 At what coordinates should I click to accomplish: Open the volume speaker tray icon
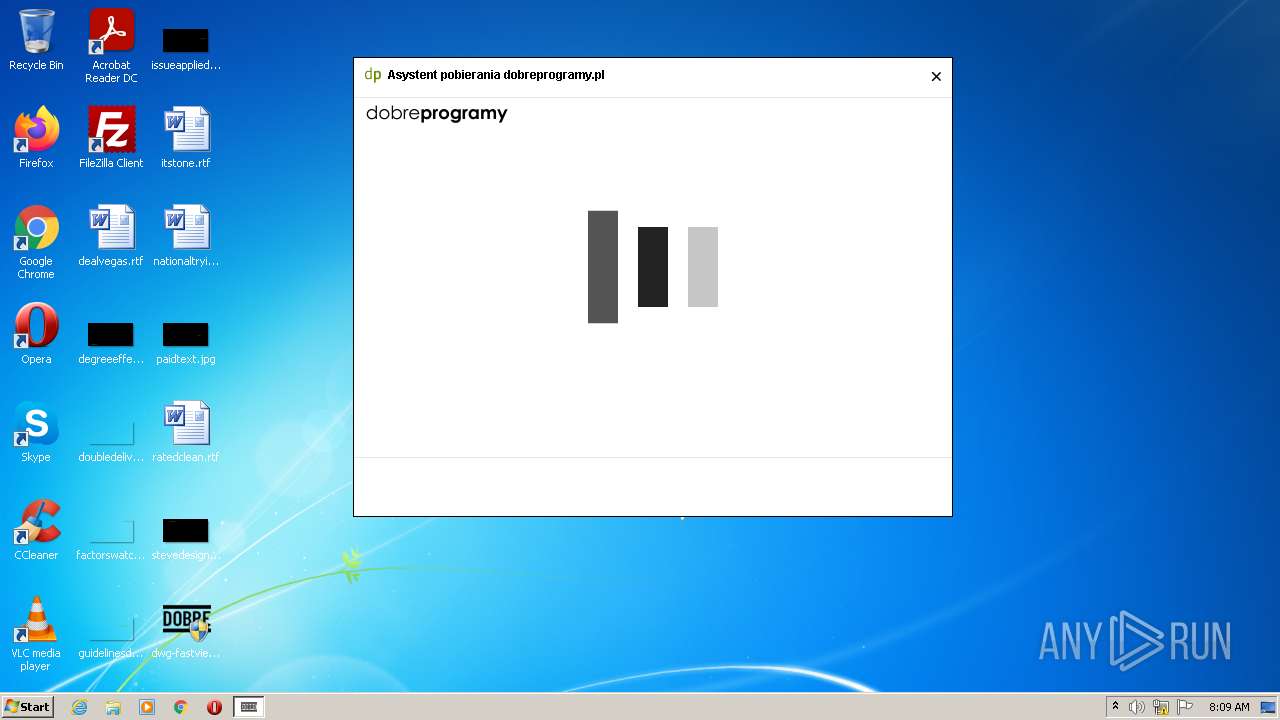[1137, 707]
